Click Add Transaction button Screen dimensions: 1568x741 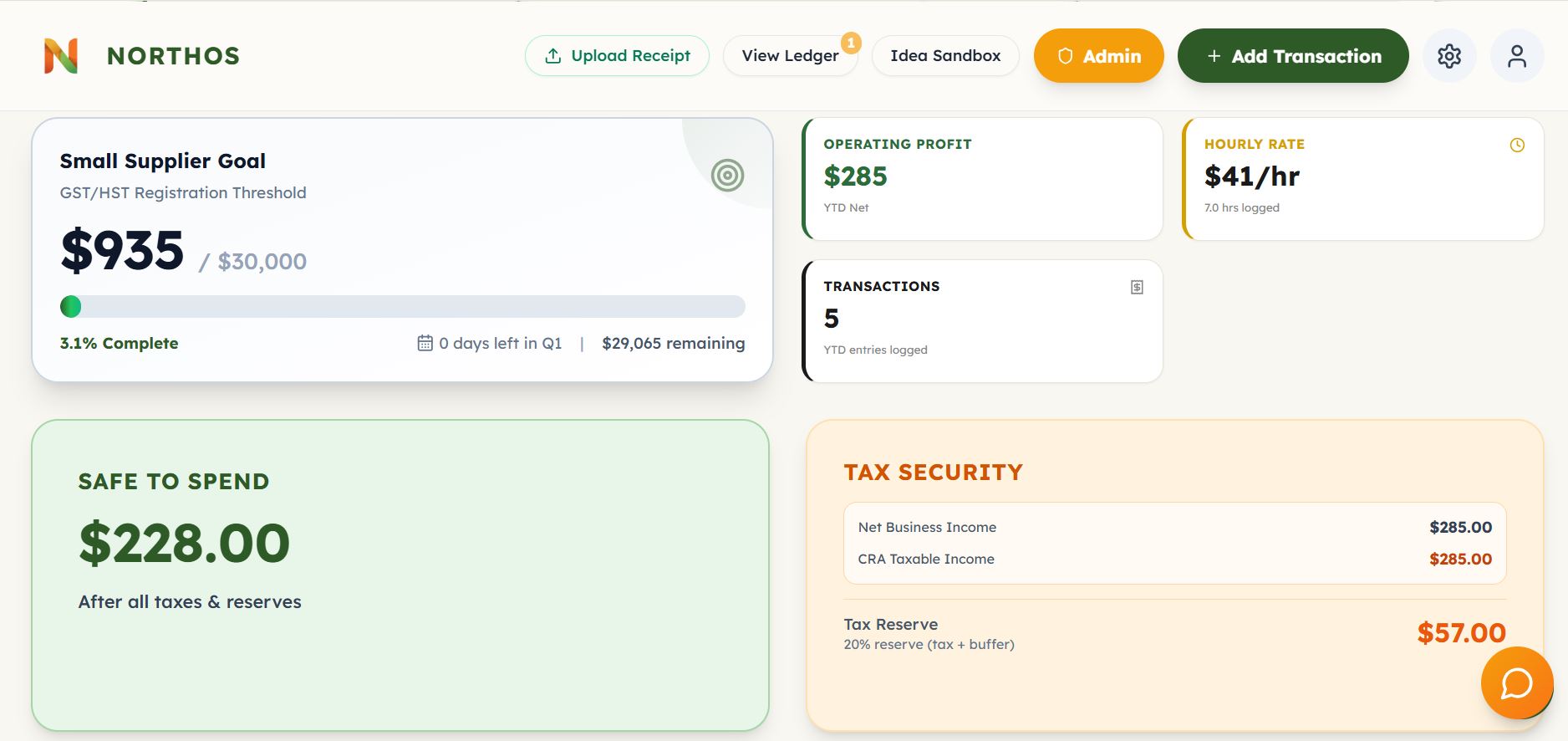(1292, 56)
